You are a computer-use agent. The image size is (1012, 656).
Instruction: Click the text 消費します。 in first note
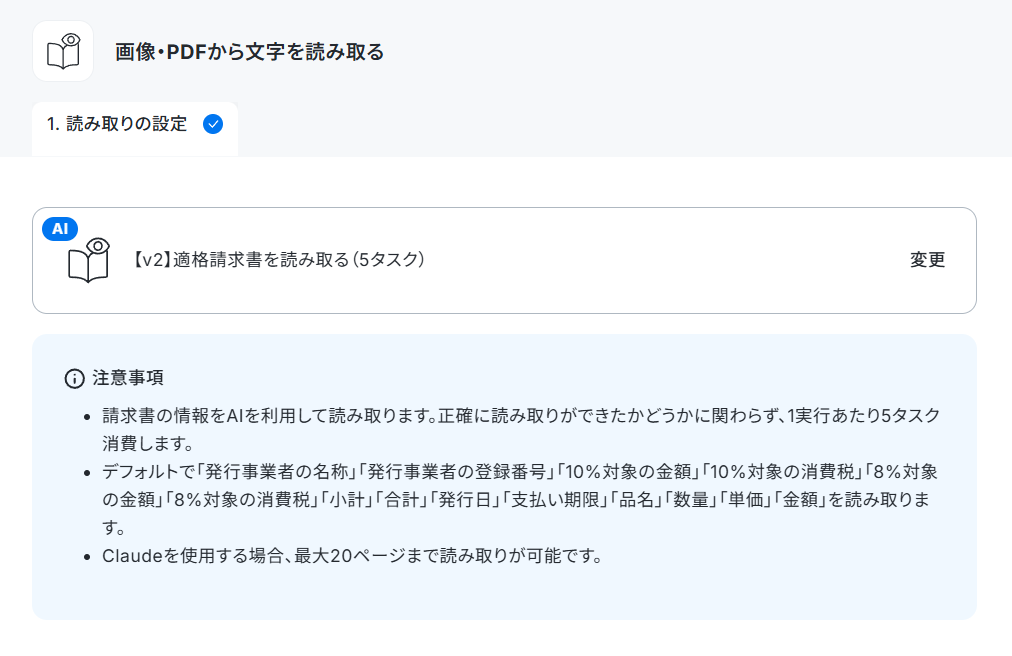(148, 444)
